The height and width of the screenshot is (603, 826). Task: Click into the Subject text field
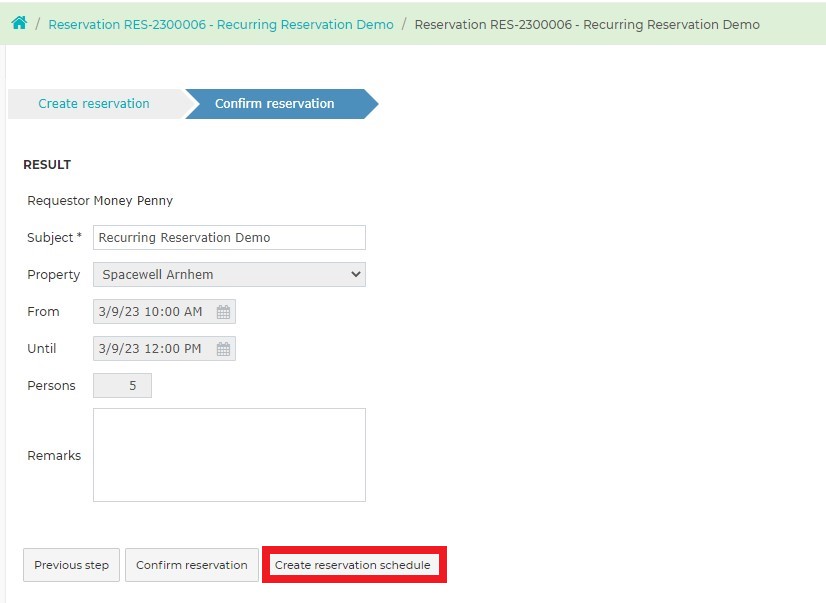[229, 238]
